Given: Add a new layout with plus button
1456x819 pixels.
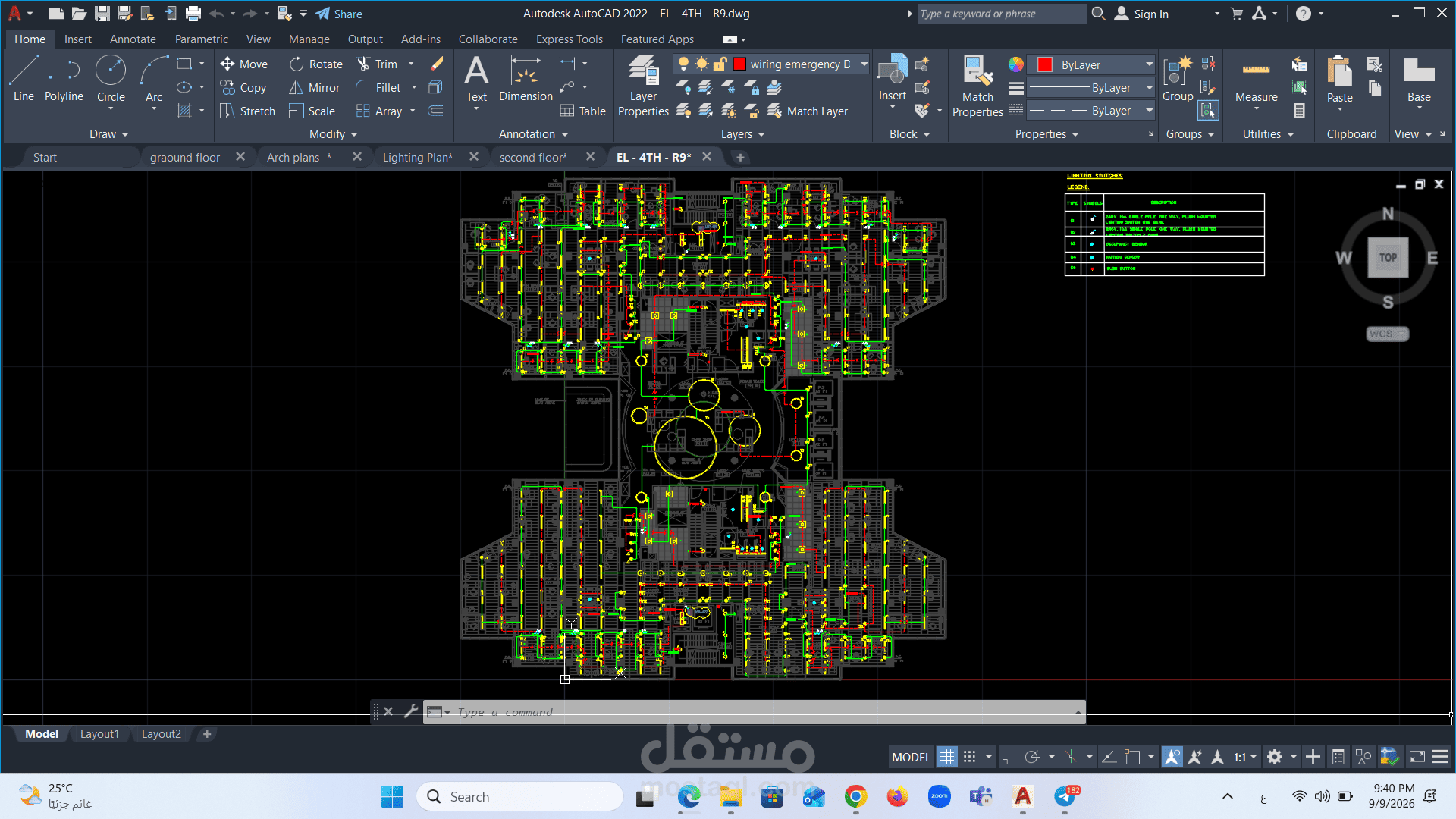Looking at the screenshot, I should (x=206, y=734).
